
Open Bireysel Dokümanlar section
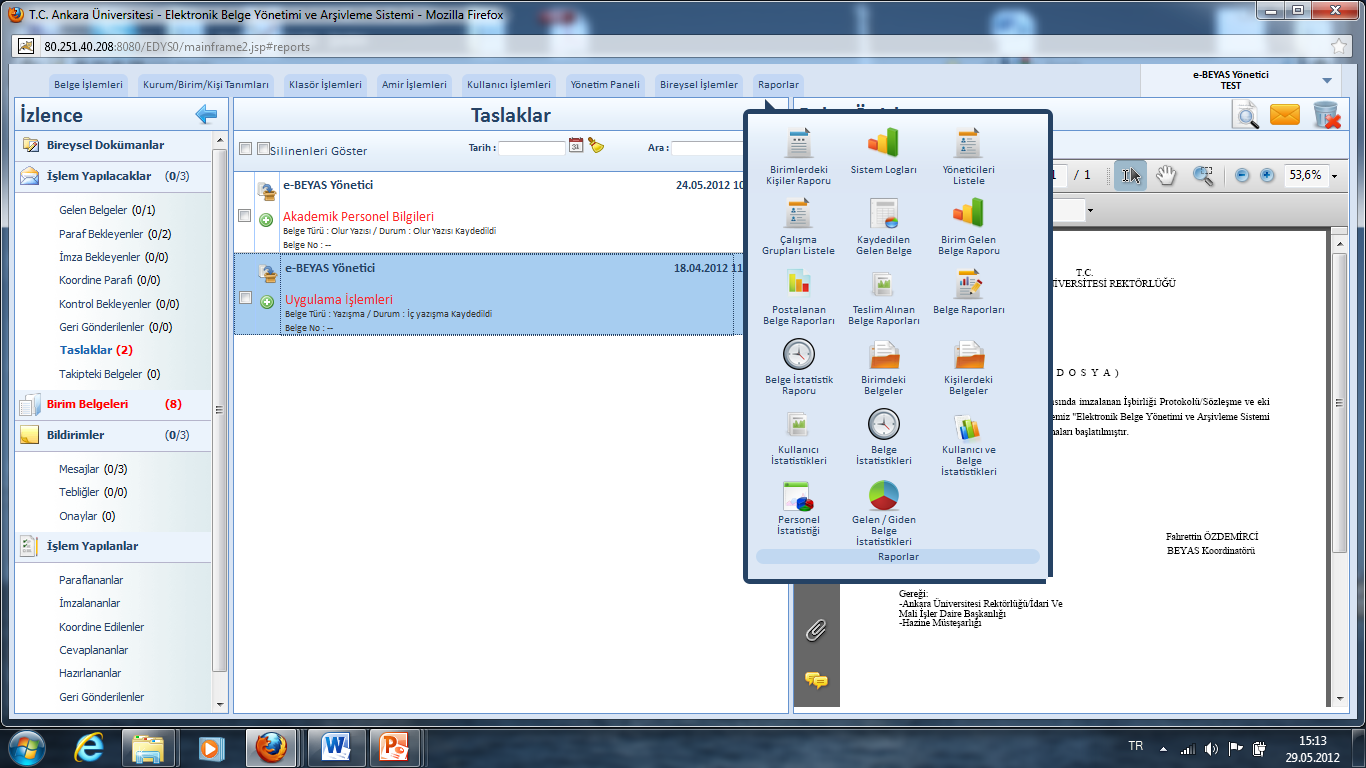113,145
